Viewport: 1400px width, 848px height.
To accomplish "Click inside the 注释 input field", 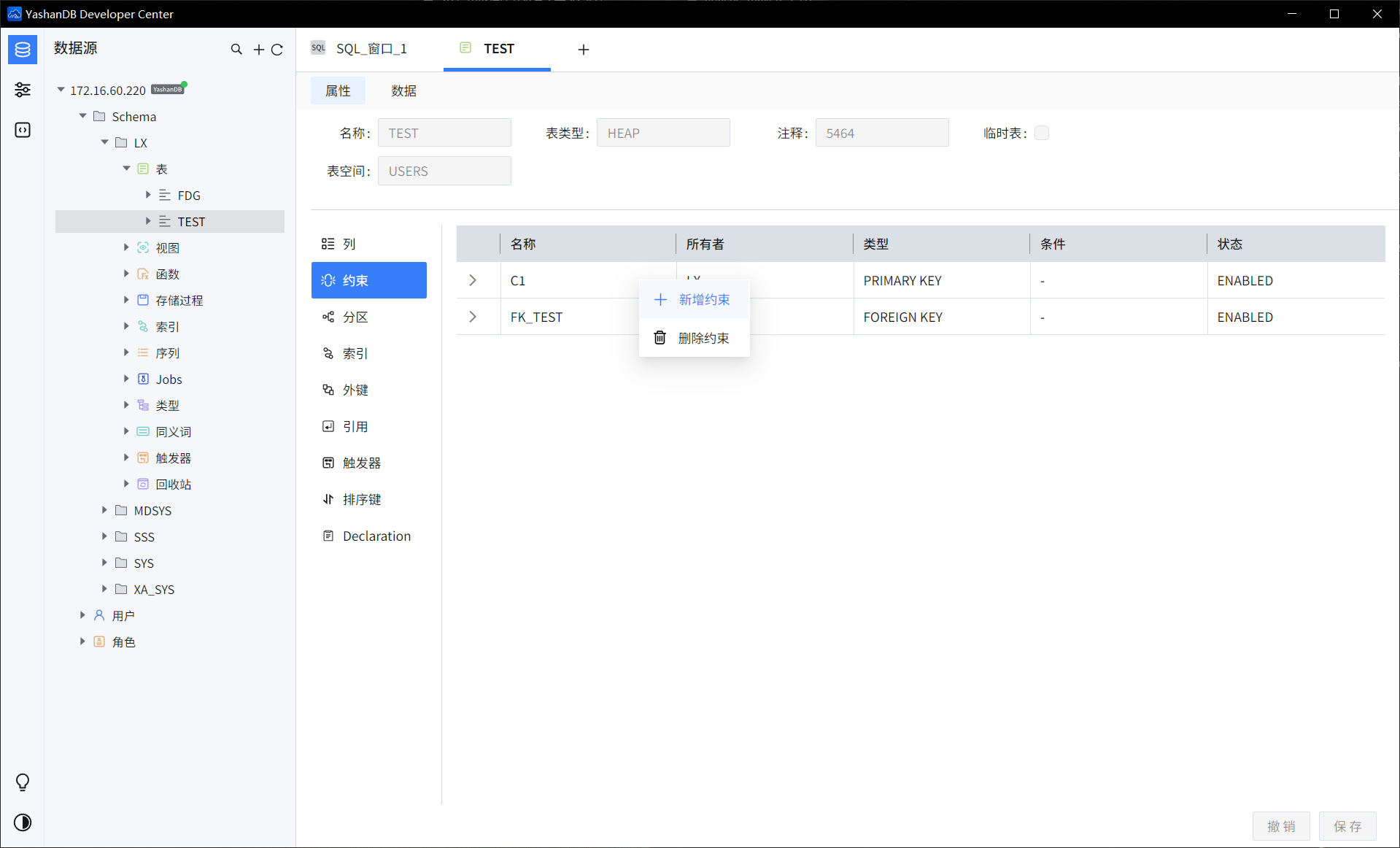I will click(x=881, y=133).
